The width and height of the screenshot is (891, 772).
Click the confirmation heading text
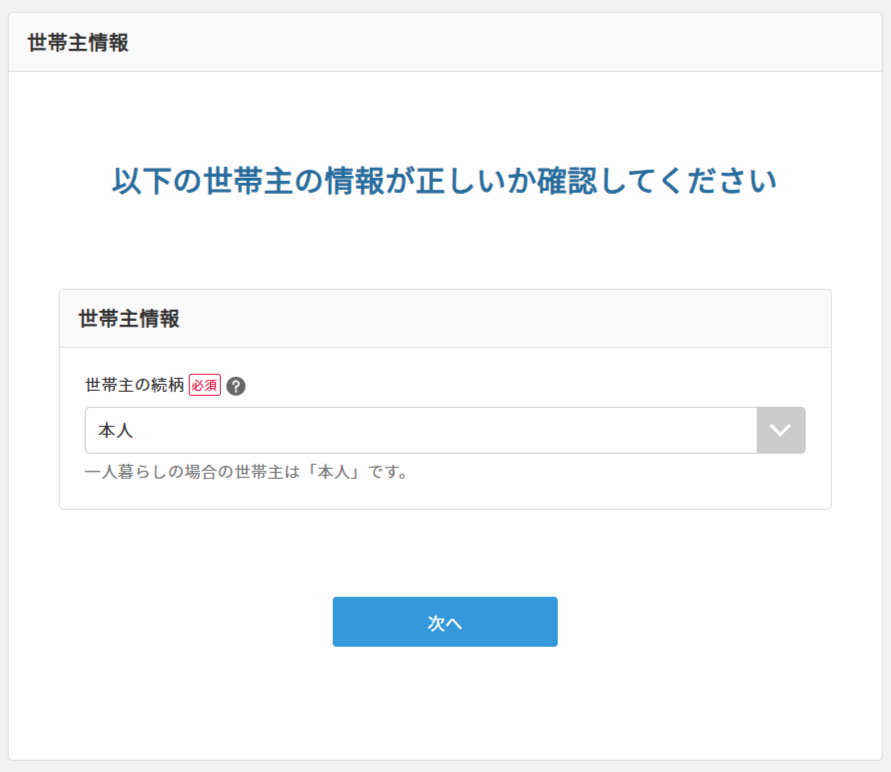click(x=445, y=180)
